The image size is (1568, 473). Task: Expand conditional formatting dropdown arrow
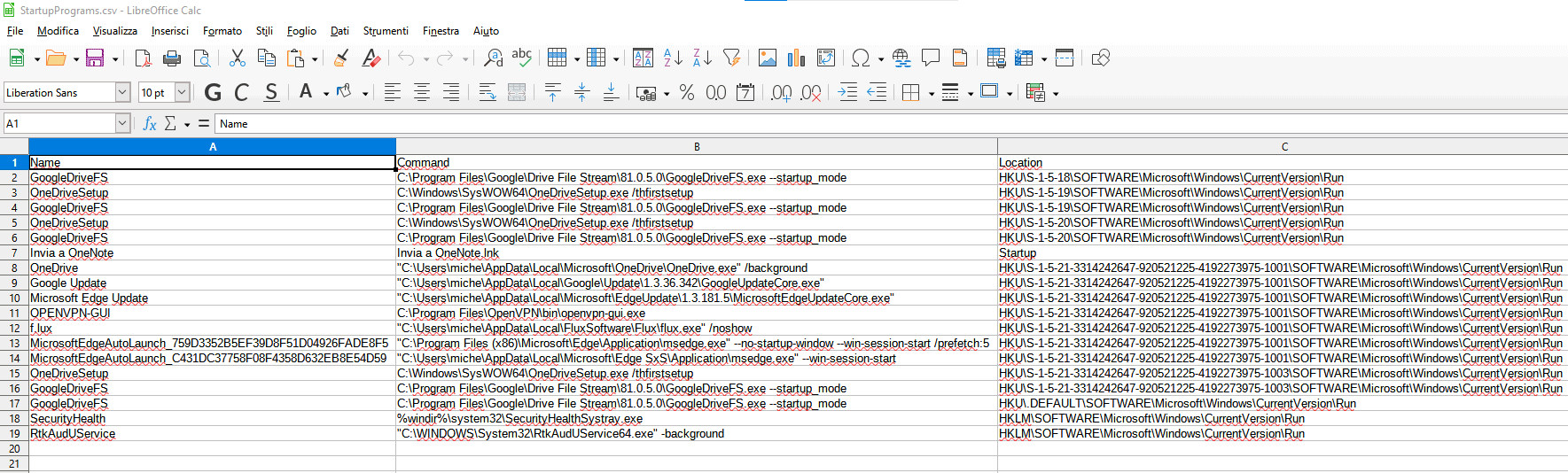(x=1056, y=93)
